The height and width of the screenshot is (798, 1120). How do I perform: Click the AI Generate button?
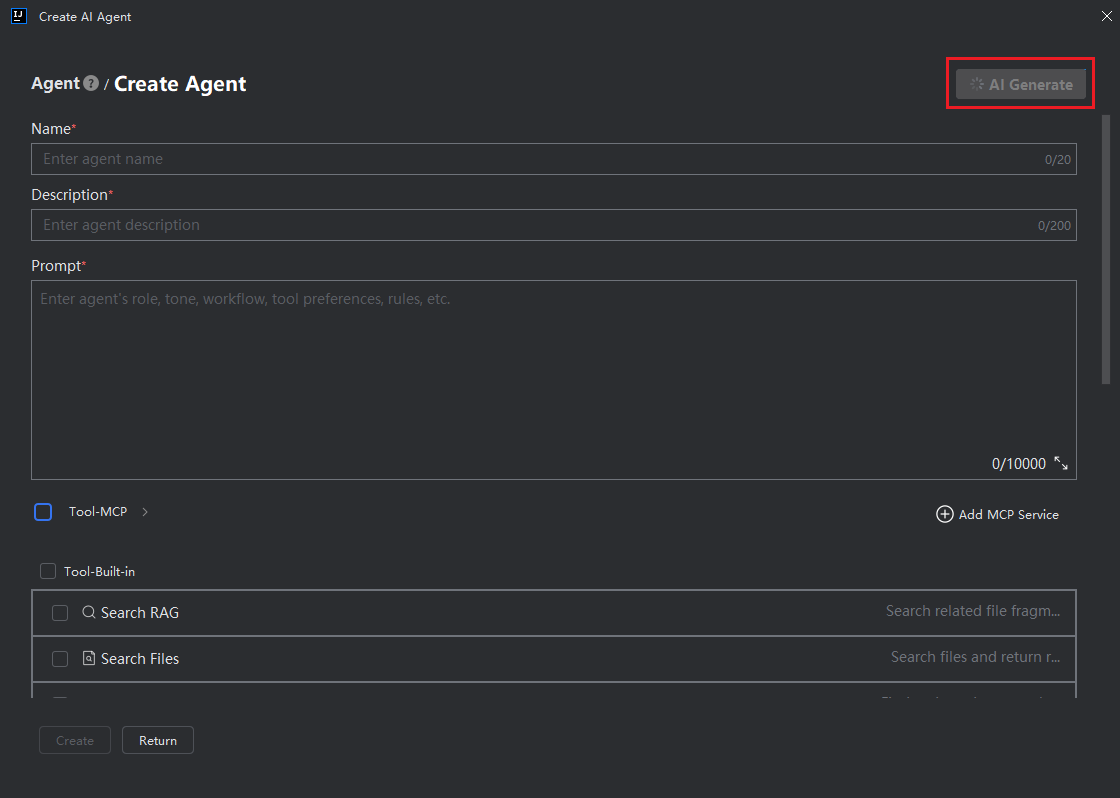1020,85
